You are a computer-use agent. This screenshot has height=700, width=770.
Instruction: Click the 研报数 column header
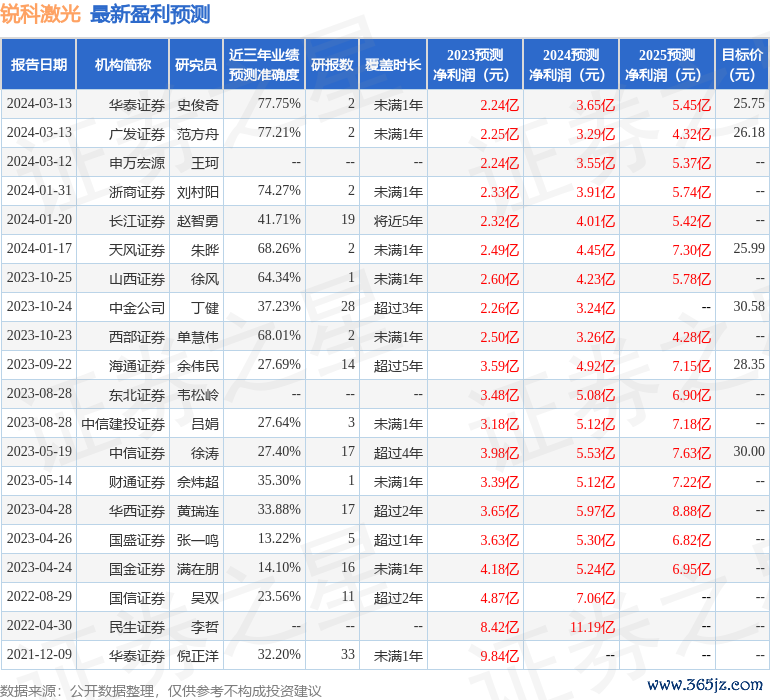tap(332, 65)
